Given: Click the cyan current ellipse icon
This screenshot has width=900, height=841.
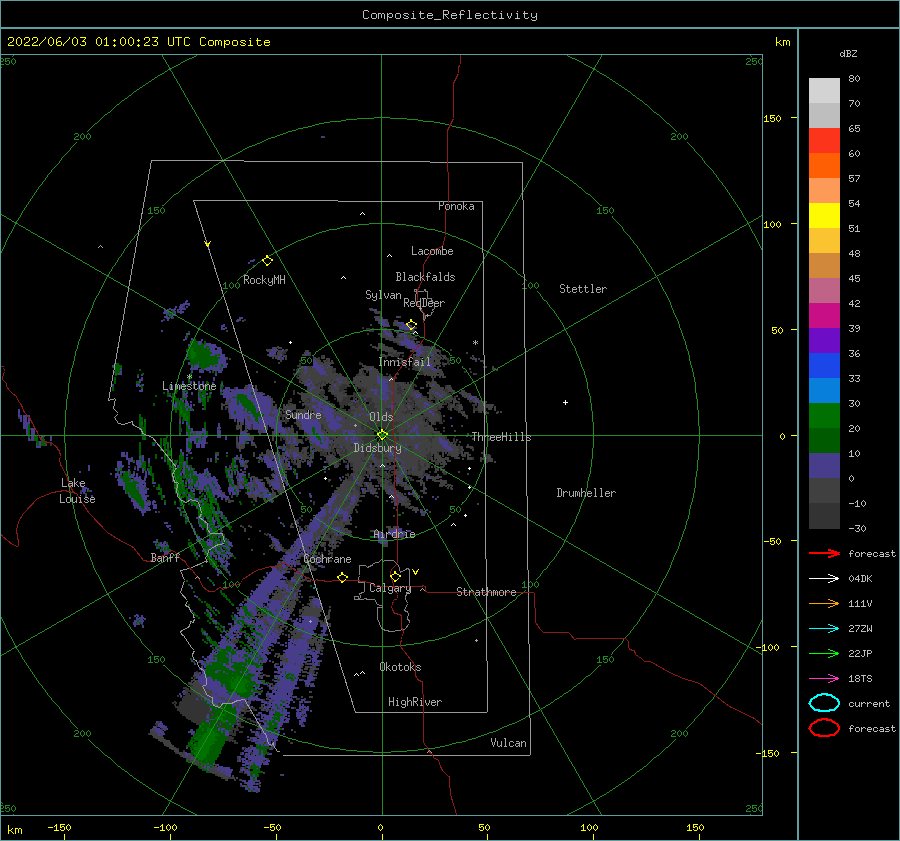Looking at the screenshot, I should (824, 703).
